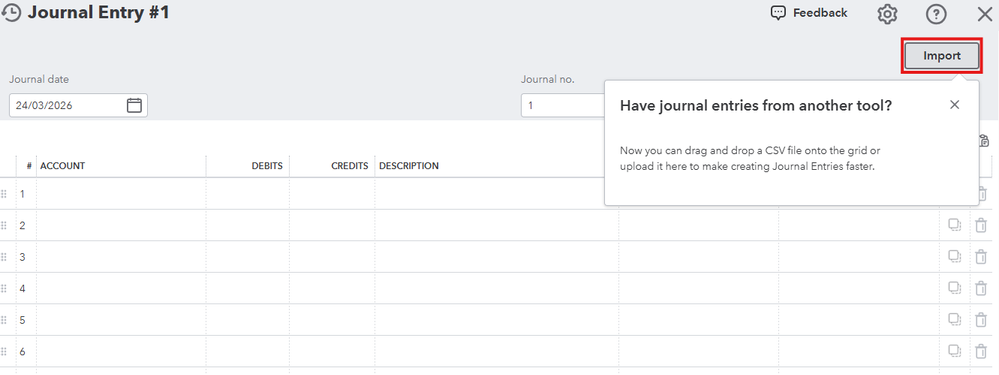Viewport: 999px width, 375px height.
Task: Click the Journal Entry #1 title
Action: (99, 13)
